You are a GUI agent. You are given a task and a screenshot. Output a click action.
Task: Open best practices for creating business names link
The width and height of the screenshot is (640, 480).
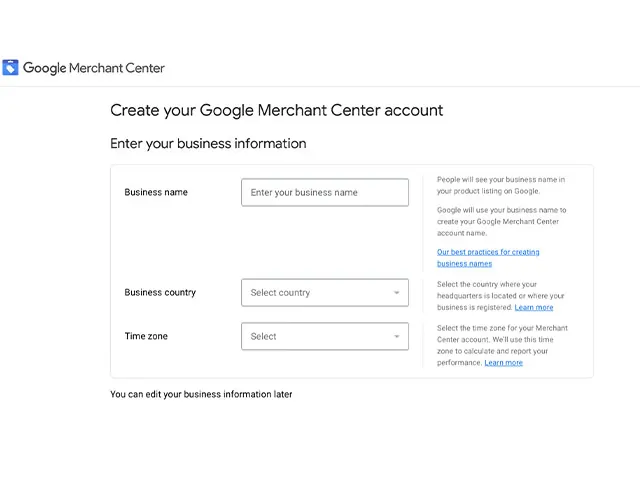point(488,258)
